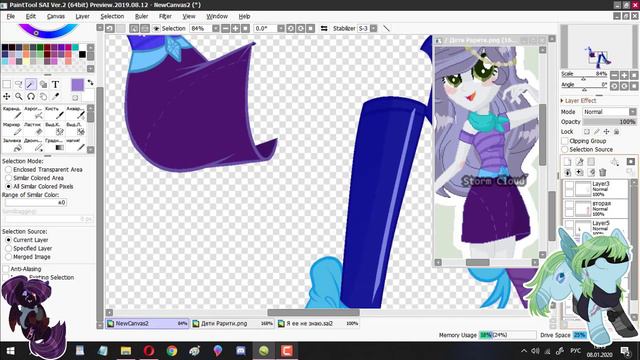Screen dimensions: 640x360
Task: Toggle lock move icon for layer
Action: 607,132
